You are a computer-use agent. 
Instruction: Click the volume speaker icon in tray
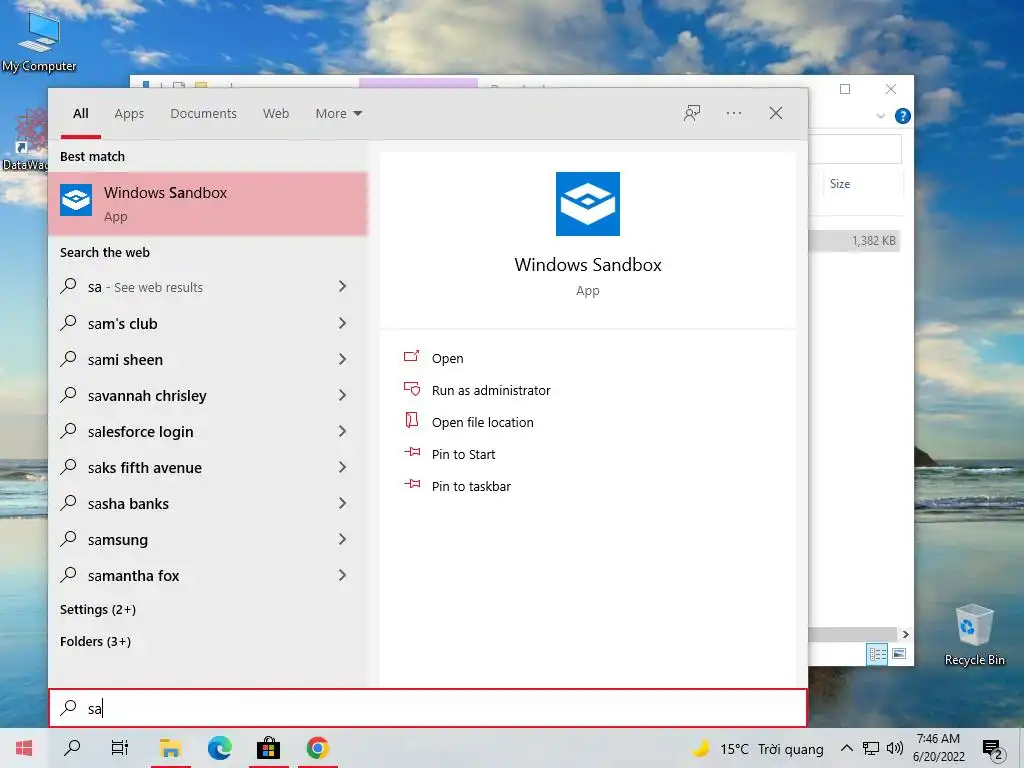pyautogui.click(x=895, y=748)
